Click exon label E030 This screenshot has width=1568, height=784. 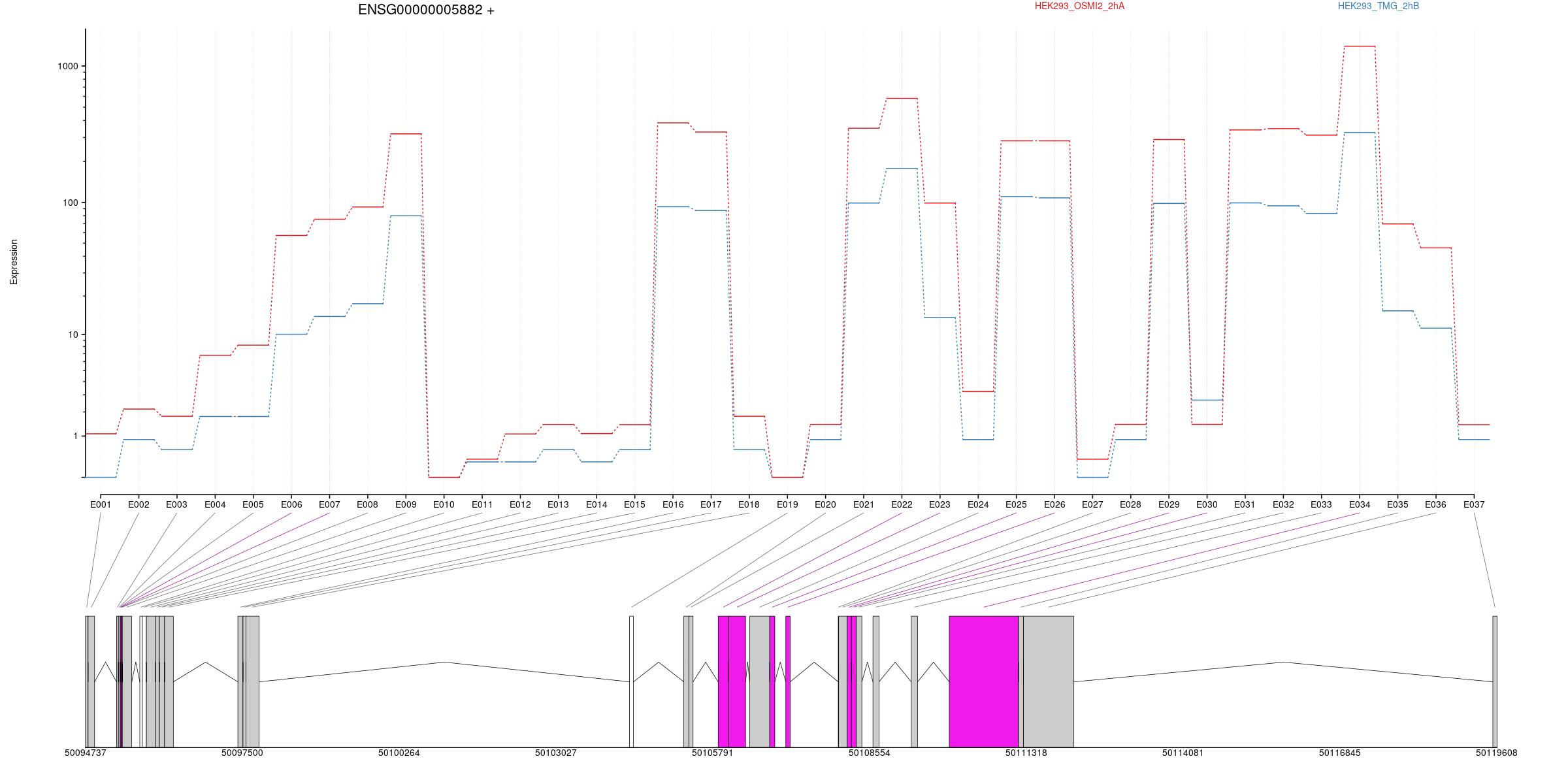(1207, 504)
